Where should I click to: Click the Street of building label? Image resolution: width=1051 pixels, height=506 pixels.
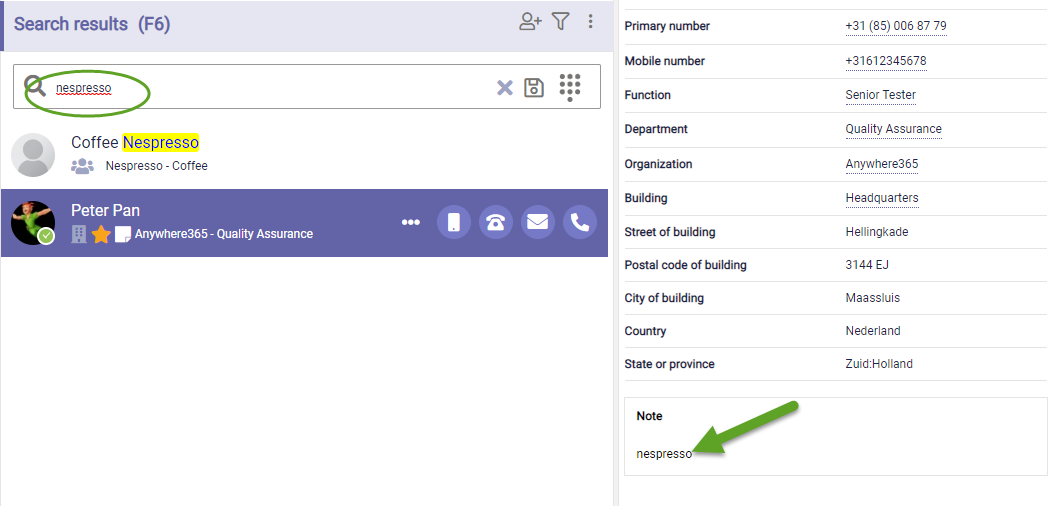(x=670, y=233)
